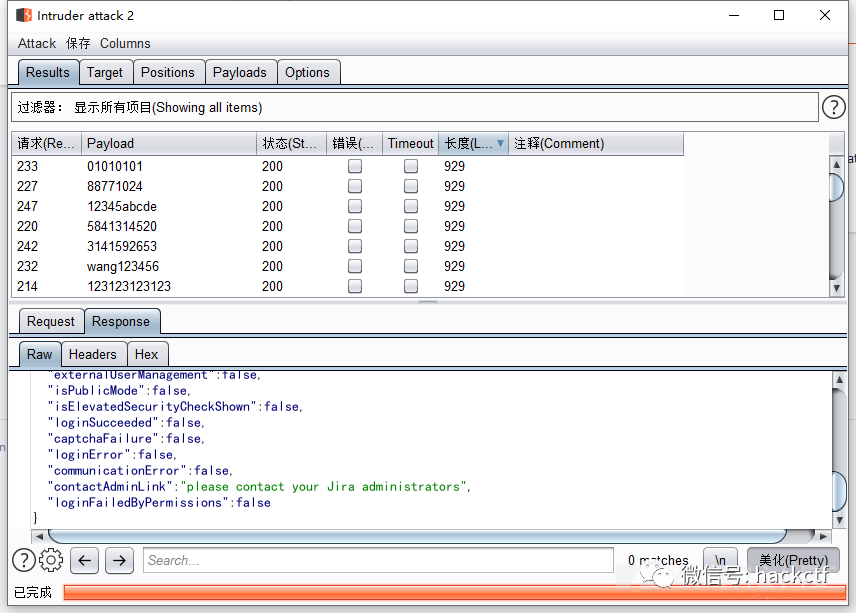Sort by Timeout column header

point(411,144)
